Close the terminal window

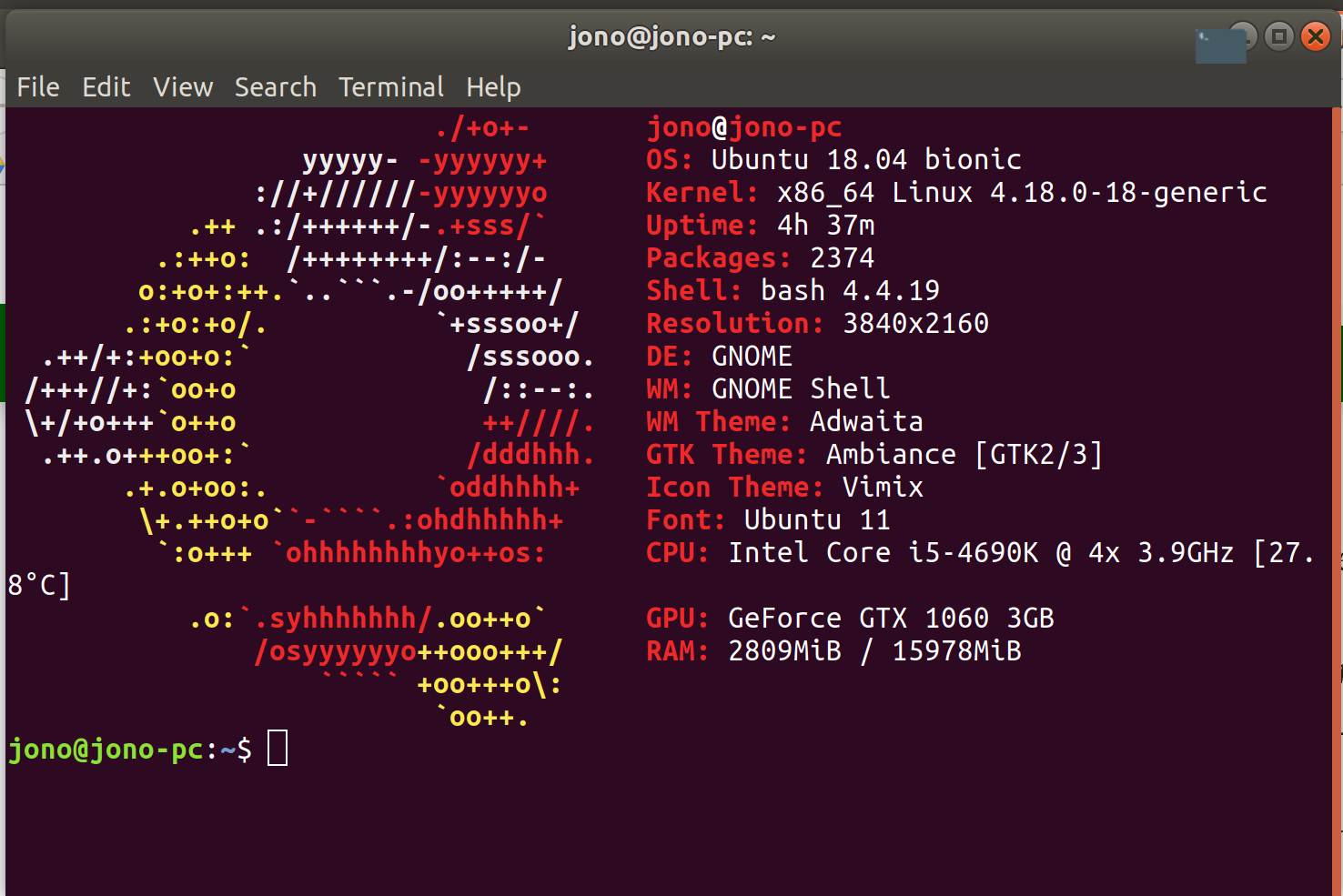1318,36
